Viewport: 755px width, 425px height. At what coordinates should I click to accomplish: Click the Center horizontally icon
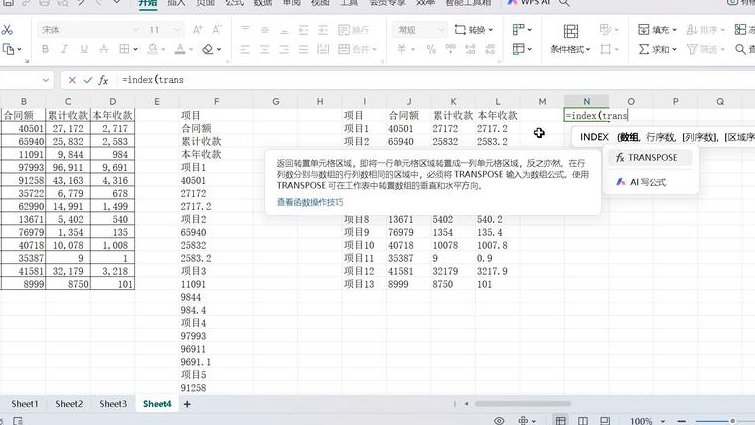[264, 49]
